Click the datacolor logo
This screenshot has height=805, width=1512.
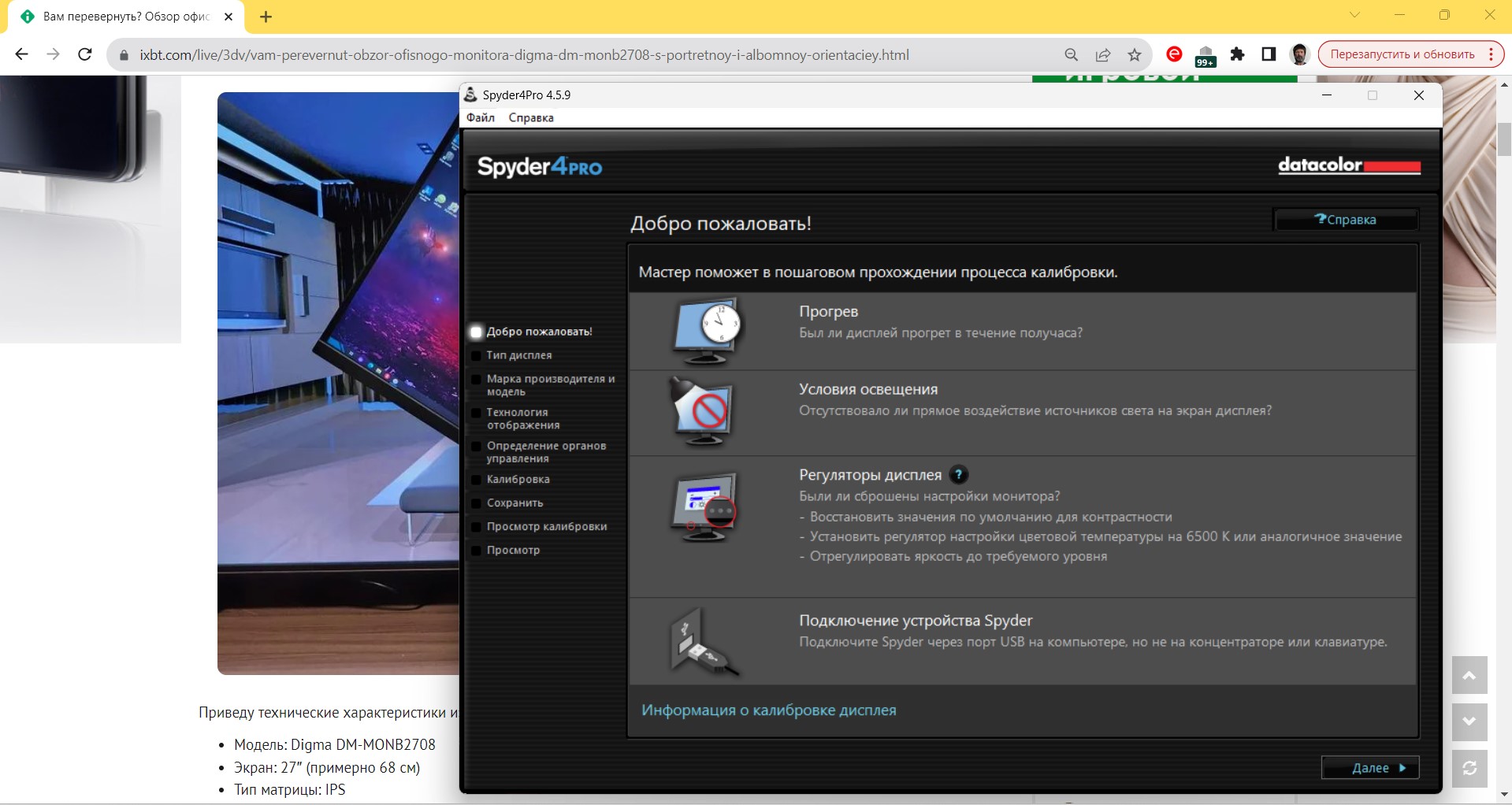pyautogui.click(x=1349, y=165)
